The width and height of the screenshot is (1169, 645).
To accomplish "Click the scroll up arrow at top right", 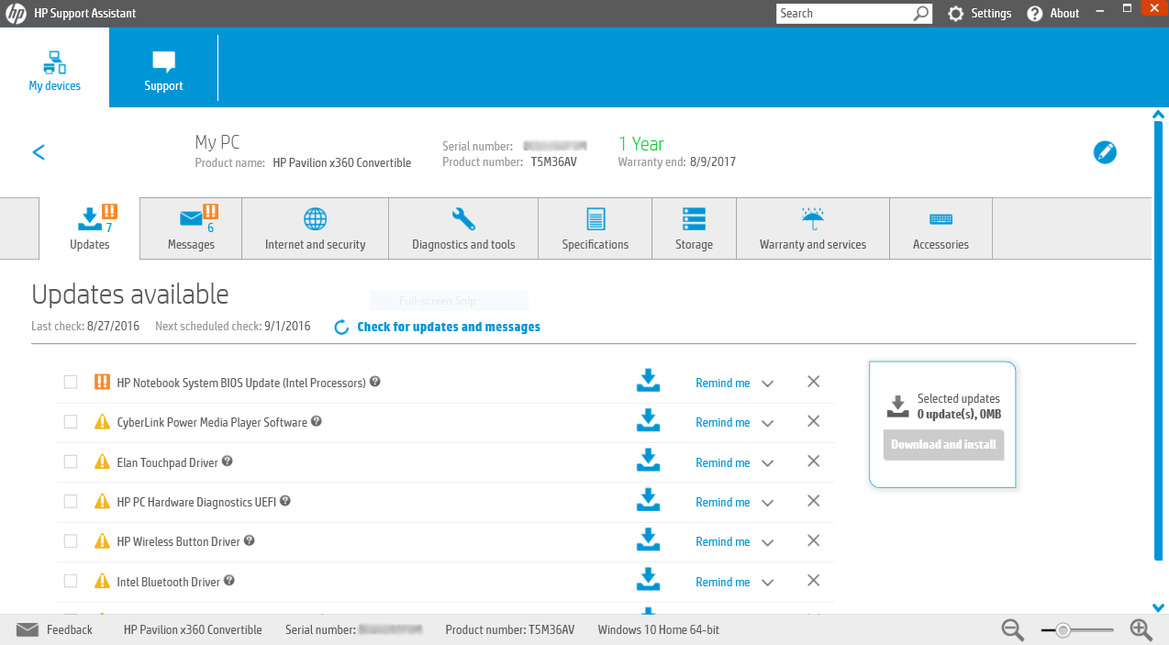I will (1158, 114).
